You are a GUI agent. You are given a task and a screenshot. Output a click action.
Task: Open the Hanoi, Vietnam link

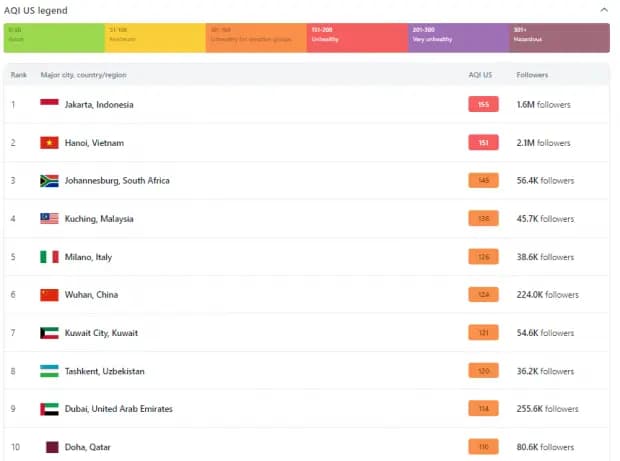point(94,143)
